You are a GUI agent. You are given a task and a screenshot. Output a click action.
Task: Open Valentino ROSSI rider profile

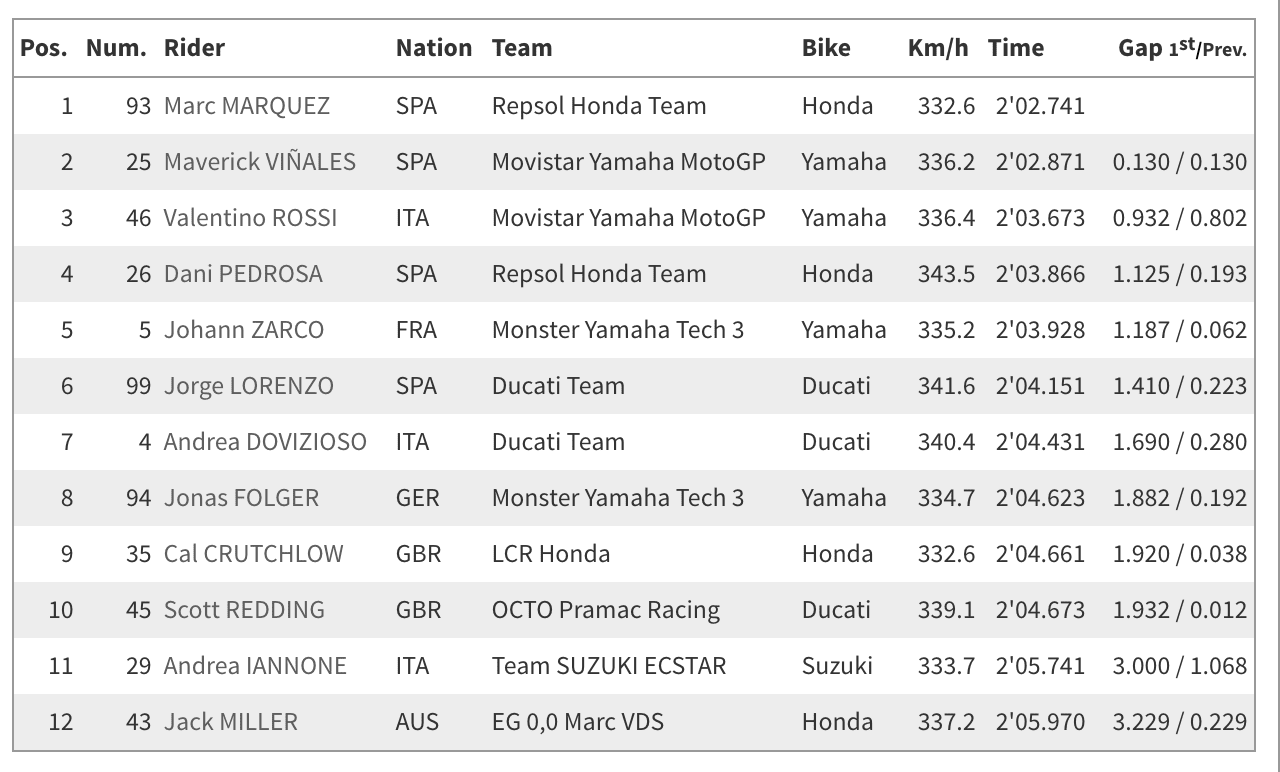[x=250, y=218]
